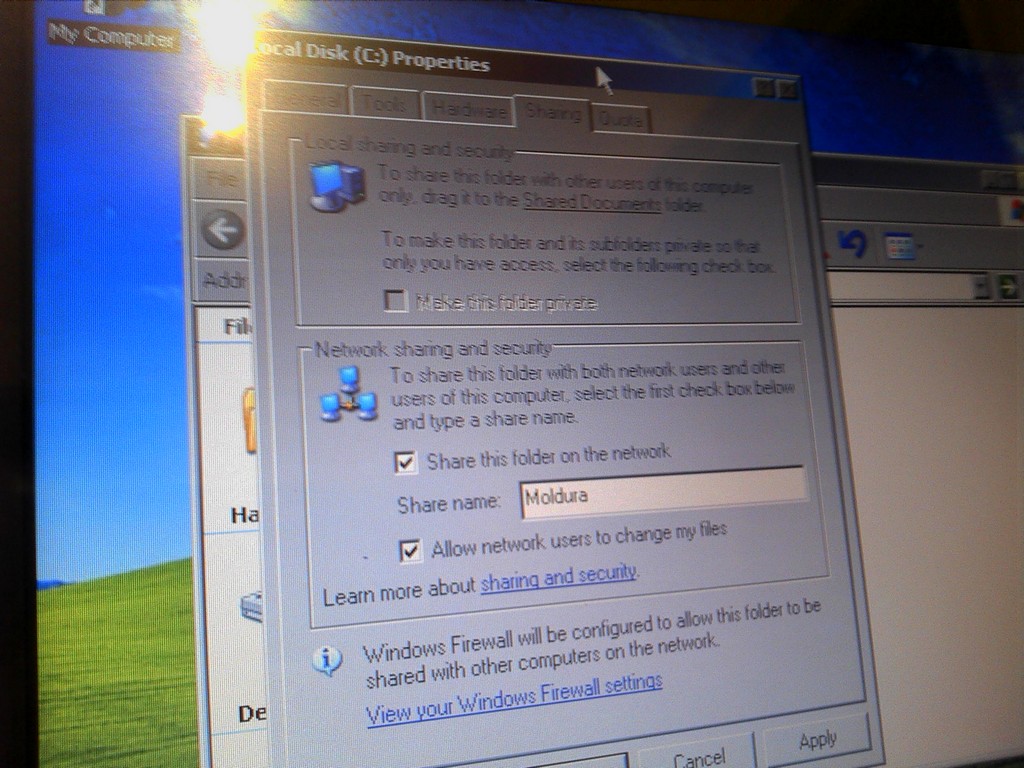Open the General tab
Viewport: 1024px width, 768px height.
coord(306,99)
